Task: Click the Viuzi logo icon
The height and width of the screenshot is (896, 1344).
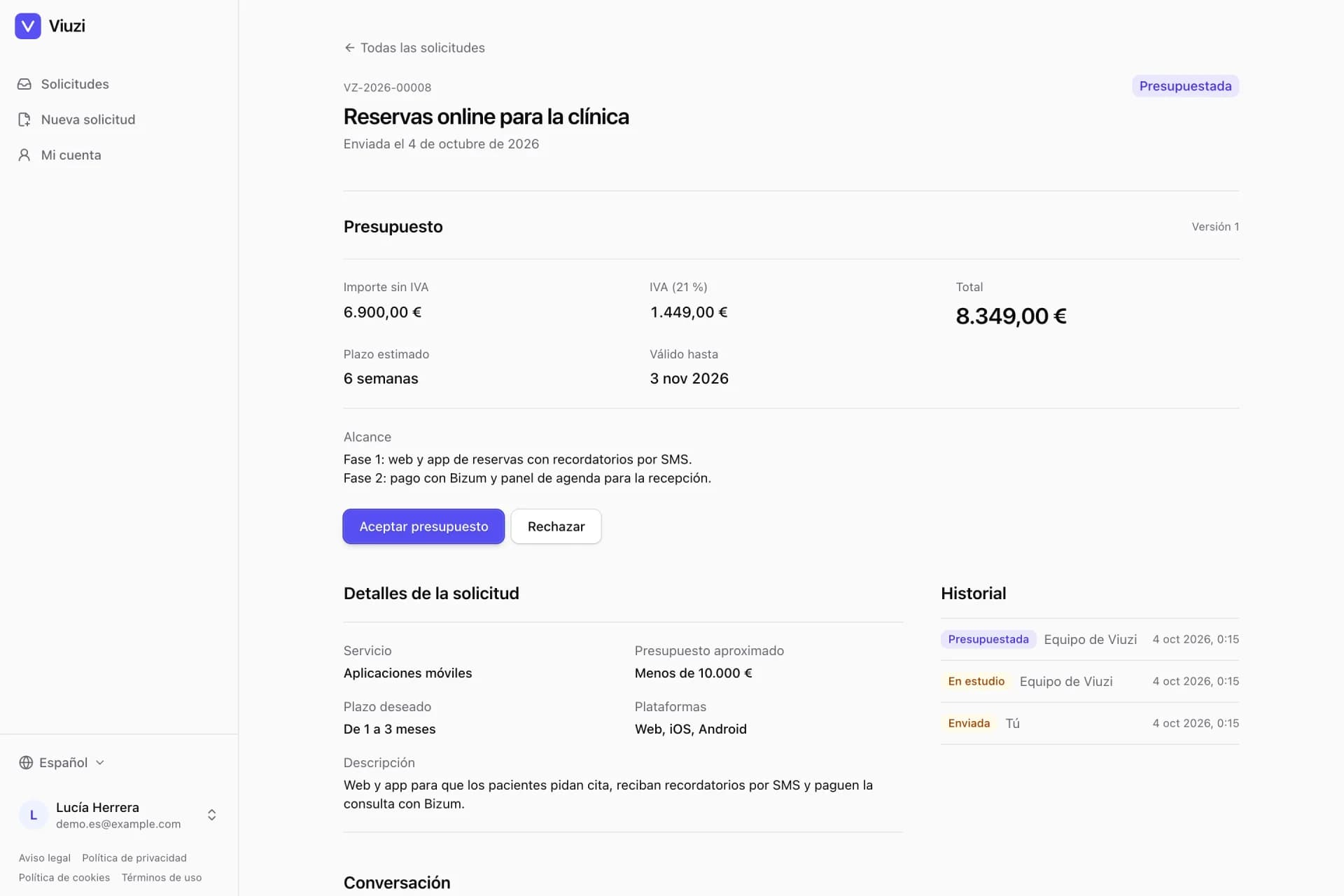Action: pyautogui.click(x=28, y=26)
